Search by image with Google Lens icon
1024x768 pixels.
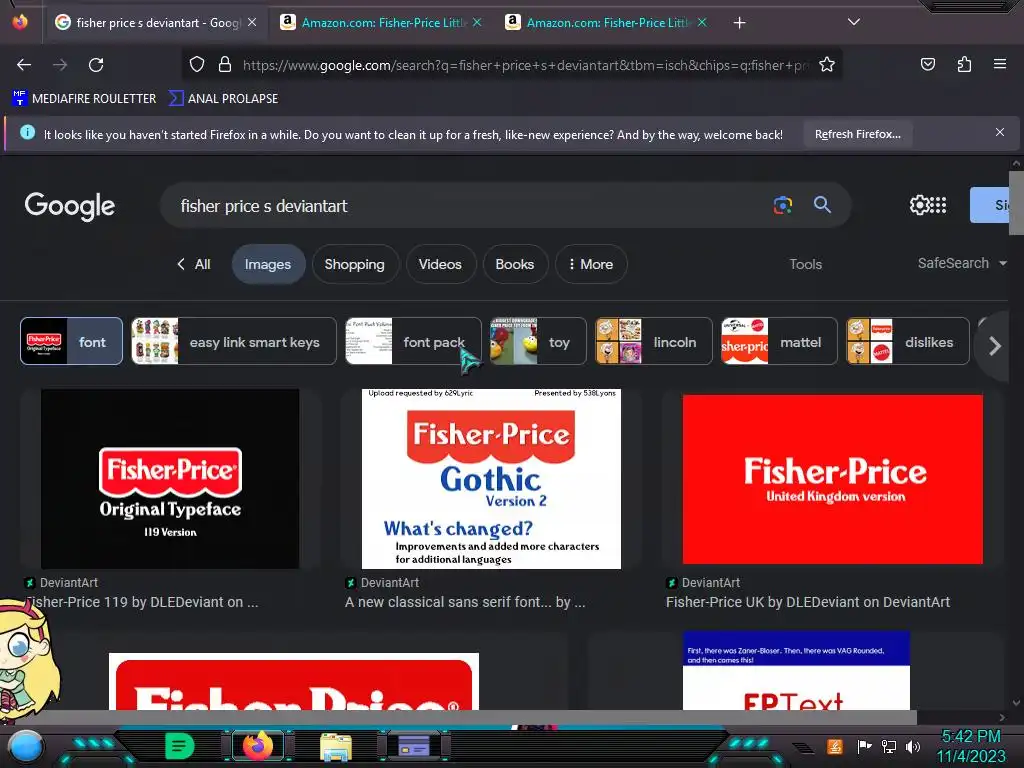pos(783,205)
